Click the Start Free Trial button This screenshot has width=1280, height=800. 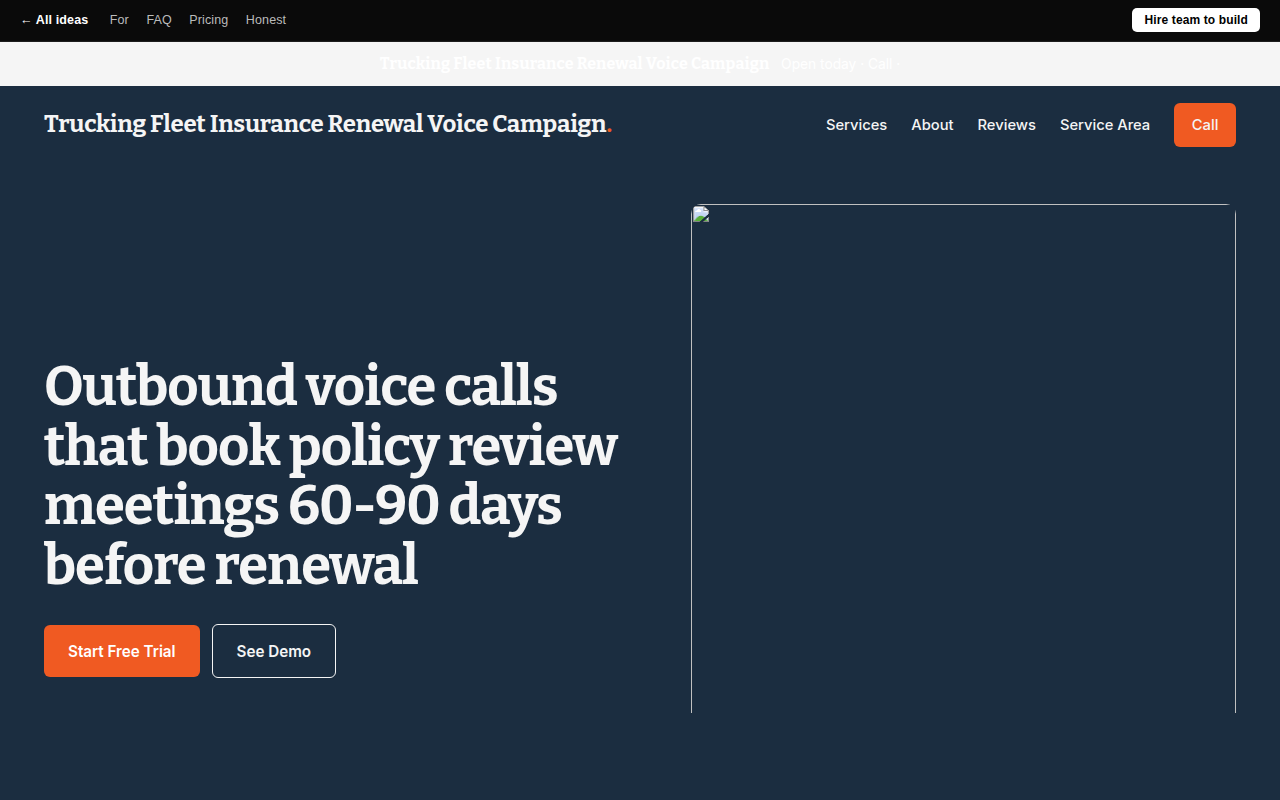pos(122,651)
